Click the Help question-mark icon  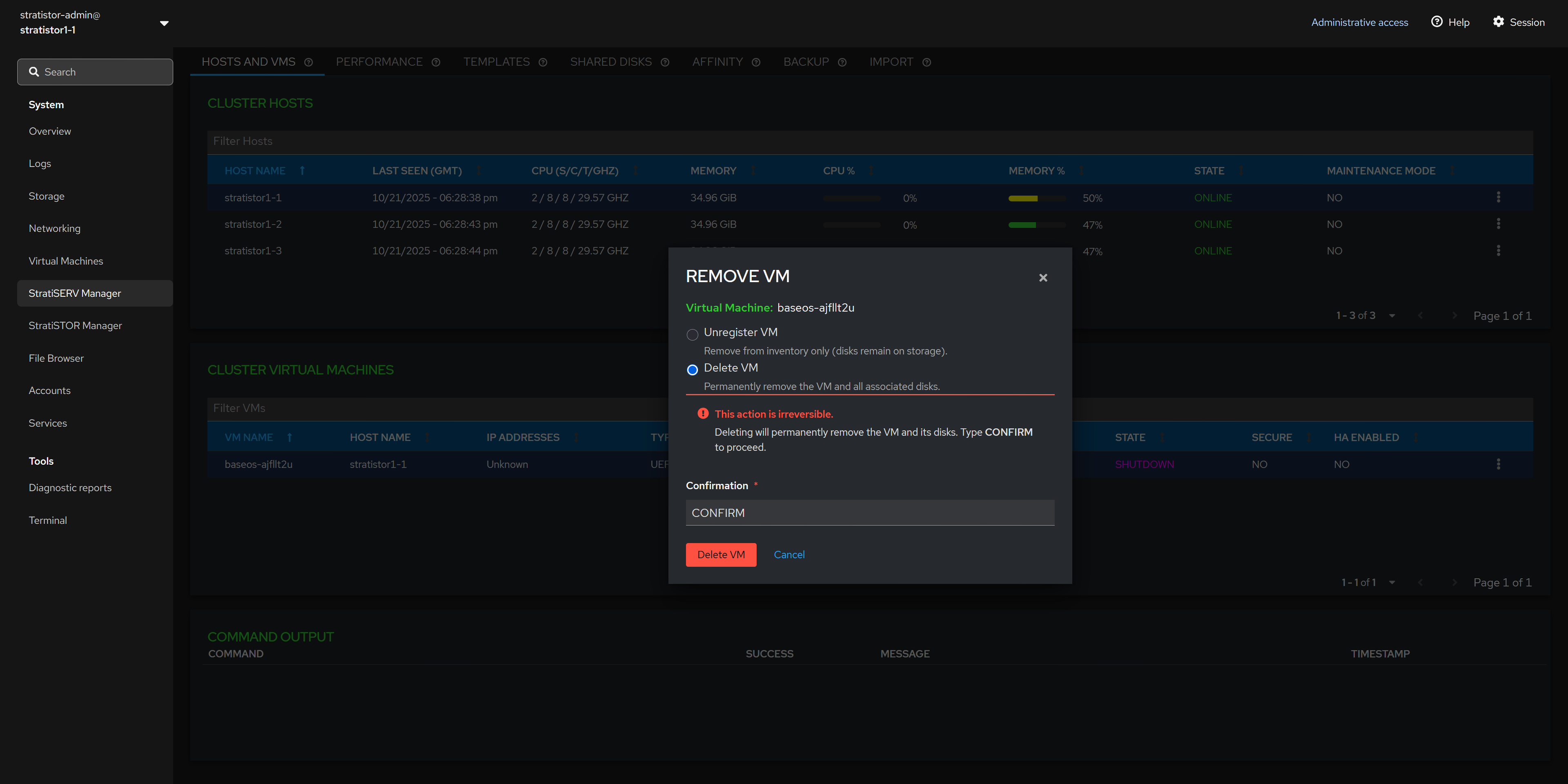(x=1437, y=22)
